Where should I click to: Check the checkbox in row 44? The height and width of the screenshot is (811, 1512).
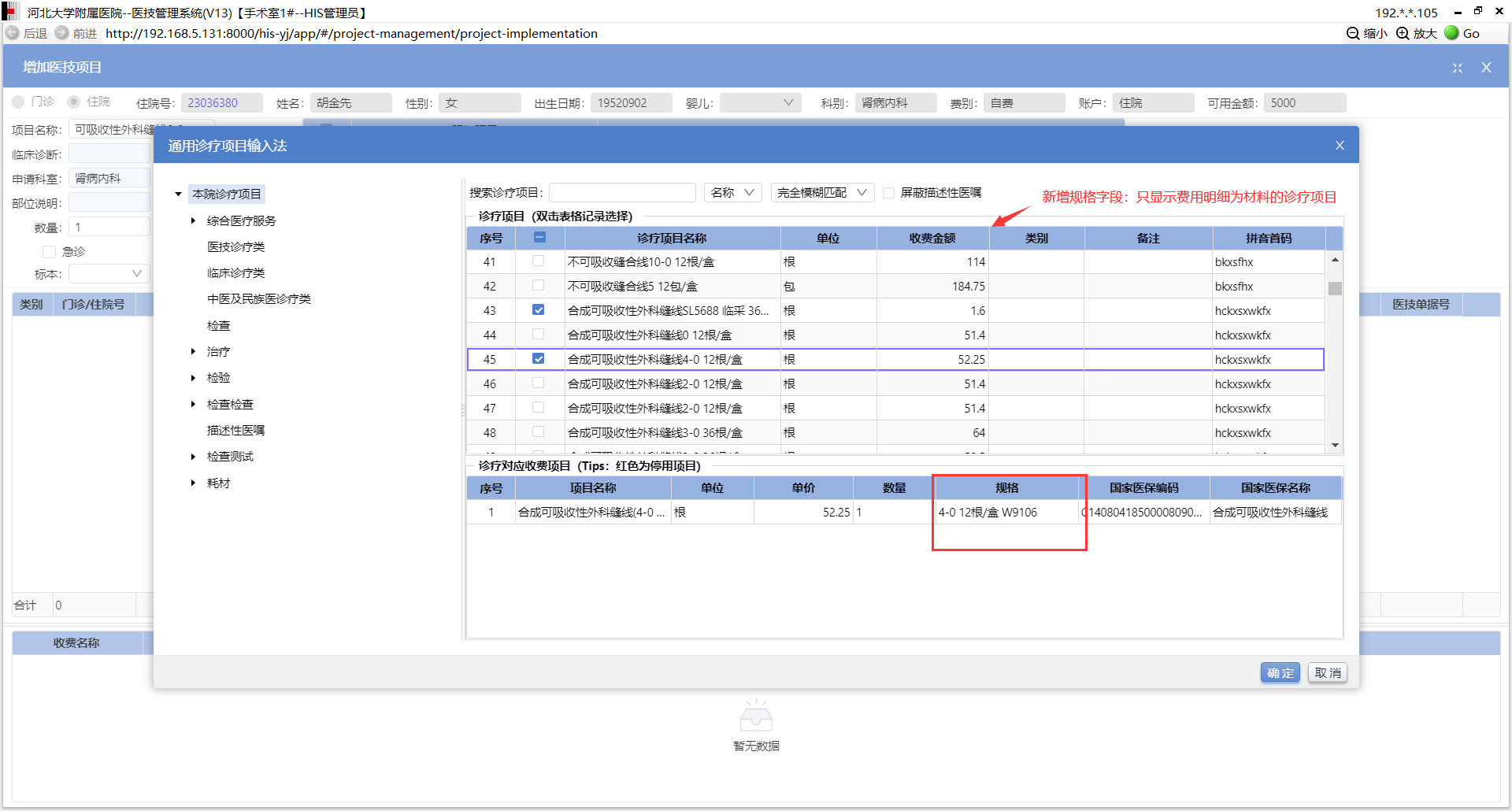point(539,335)
